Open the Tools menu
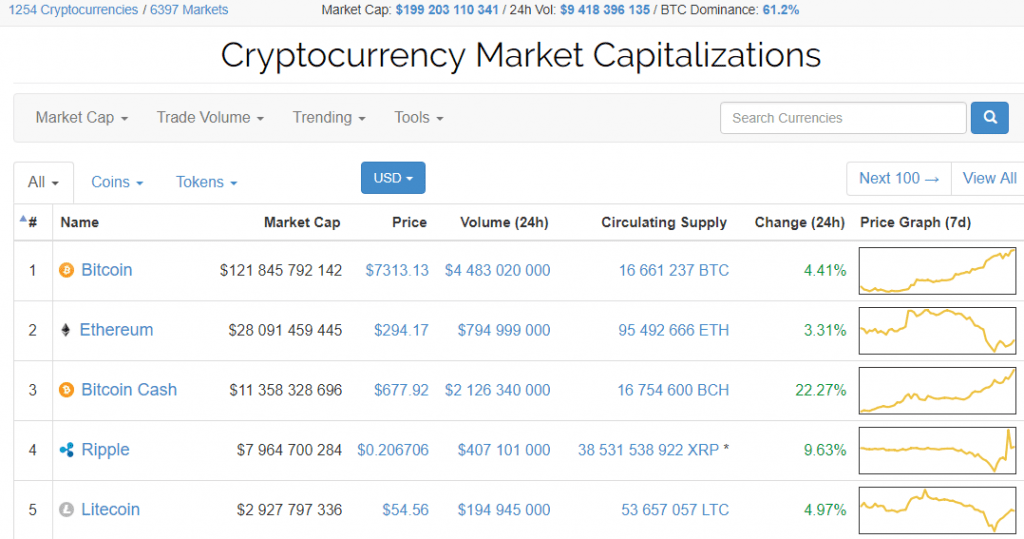This screenshot has height=539, width=1024. [x=419, y=118]
